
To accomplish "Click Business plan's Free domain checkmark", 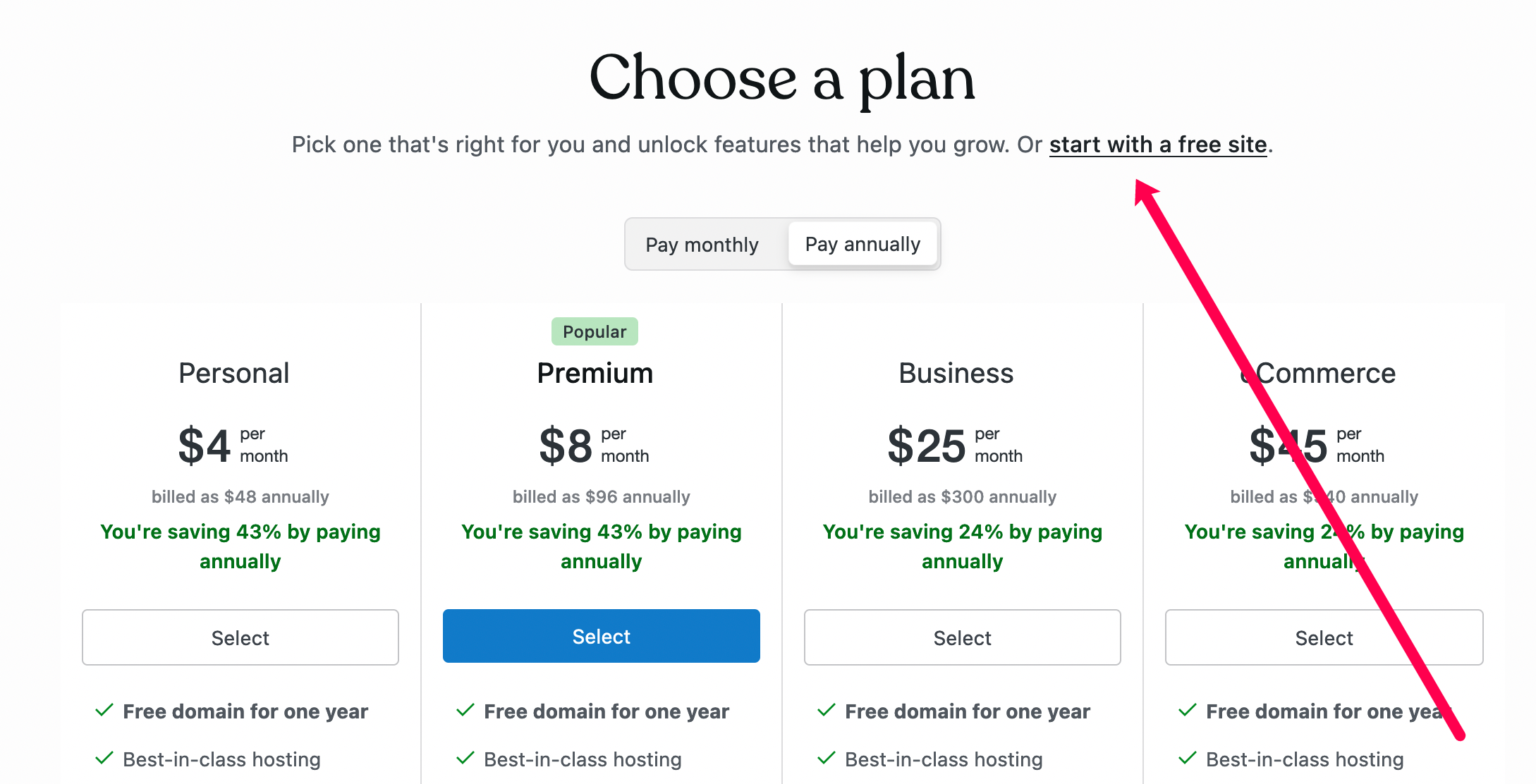I will click(827, 710).
